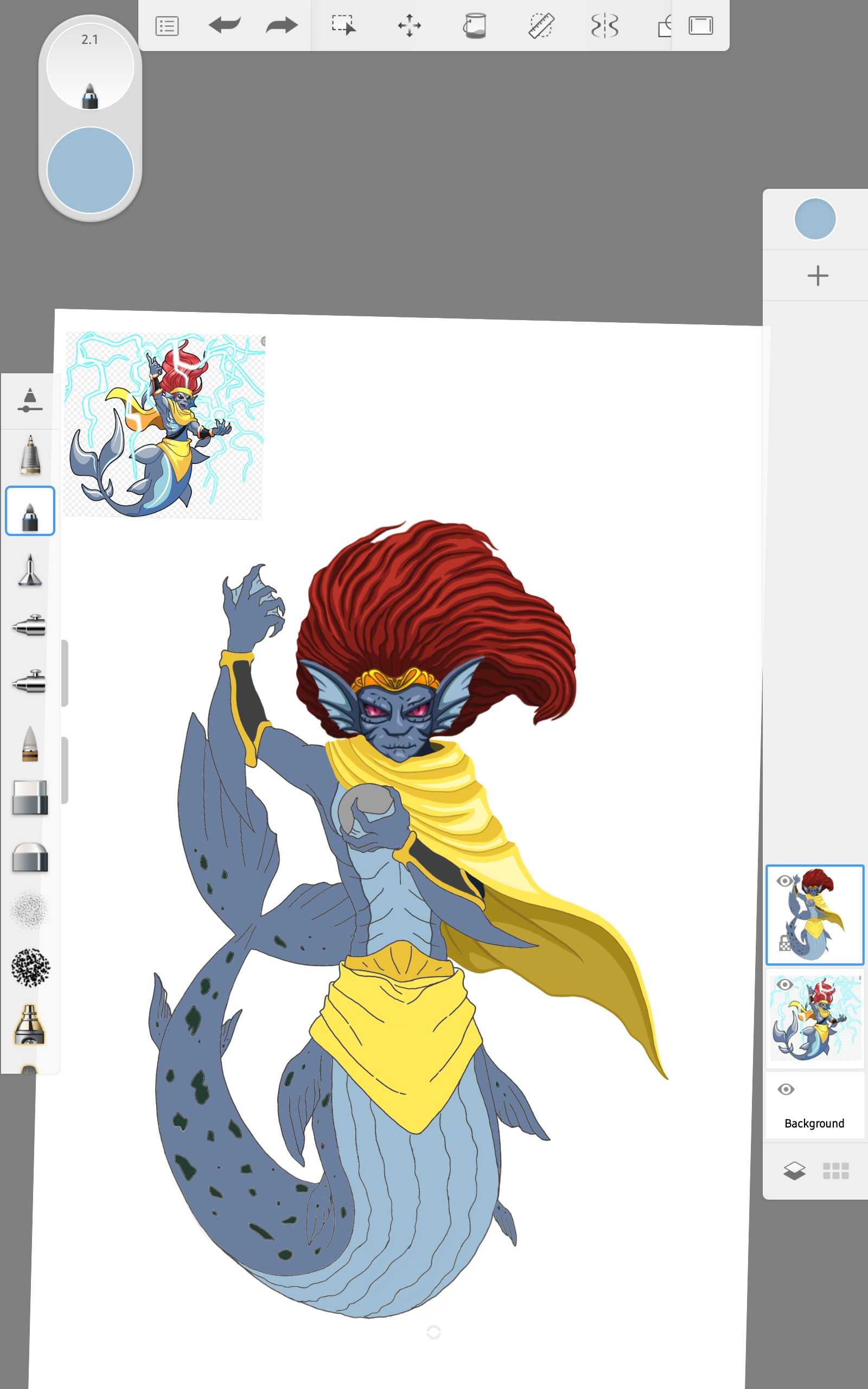The width and height of the screenshot is (868, 1389).
Task: Pick the first airbrush tool
Action: click(29, 626)
